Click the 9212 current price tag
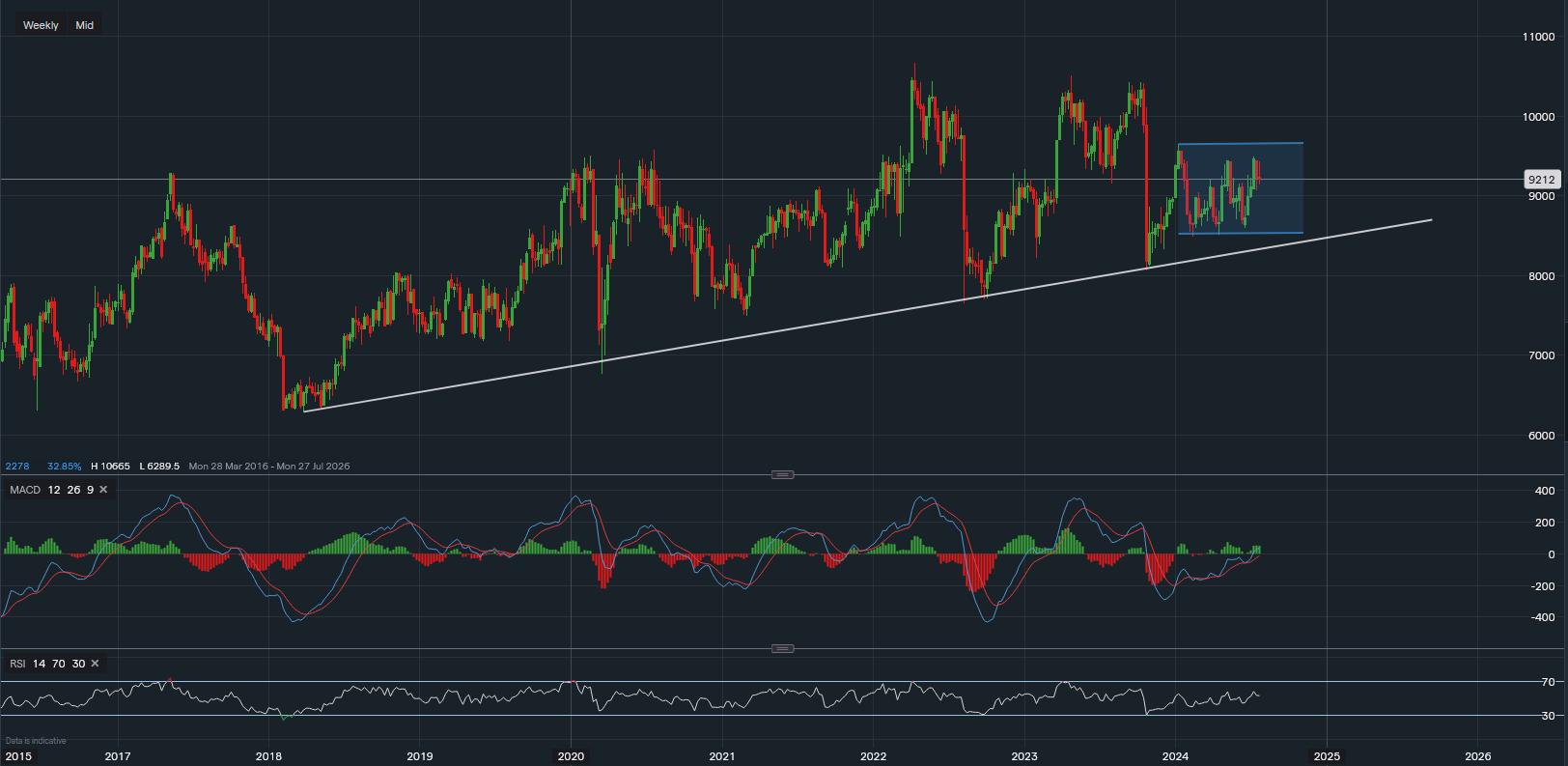 tap(1541, 180)
